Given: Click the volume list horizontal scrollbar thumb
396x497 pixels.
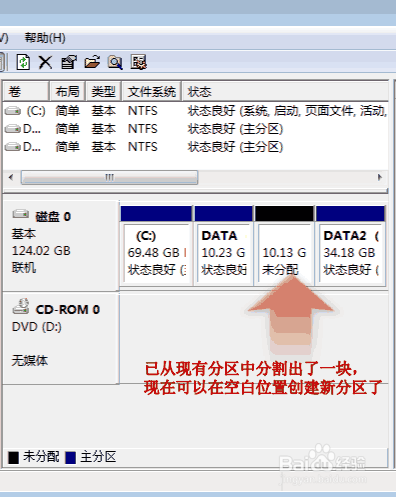Looking at the screenshot, I should 109,177.
